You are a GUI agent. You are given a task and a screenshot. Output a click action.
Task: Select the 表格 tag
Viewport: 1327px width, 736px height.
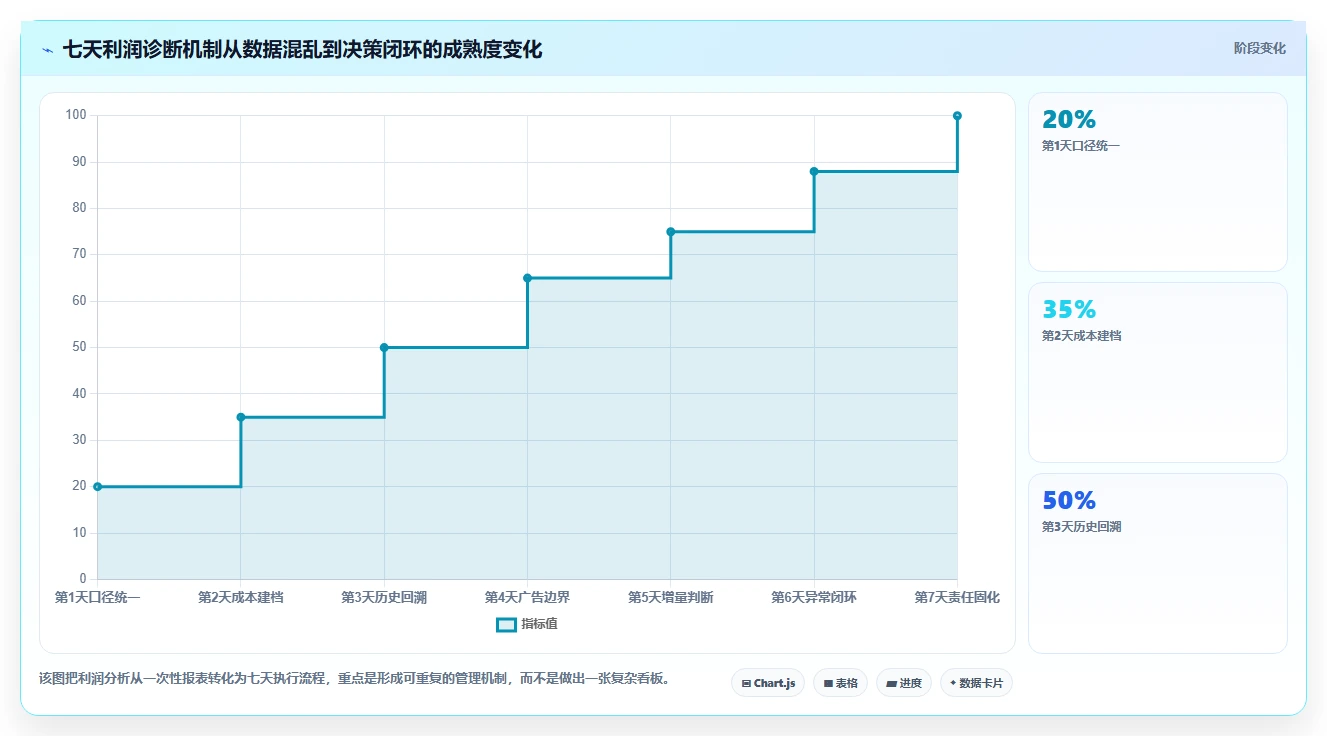840,683
